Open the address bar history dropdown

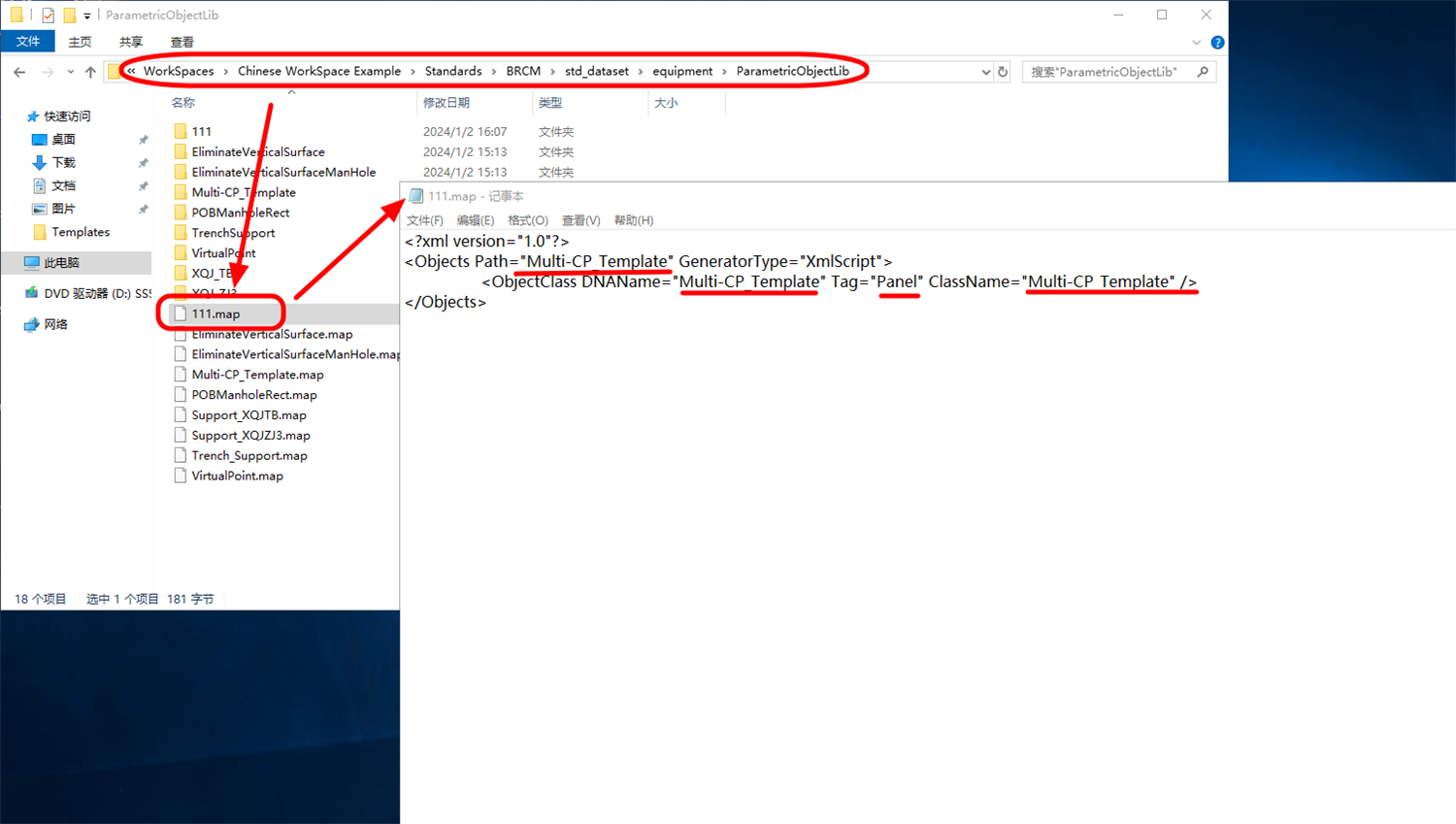pos(985,72)
